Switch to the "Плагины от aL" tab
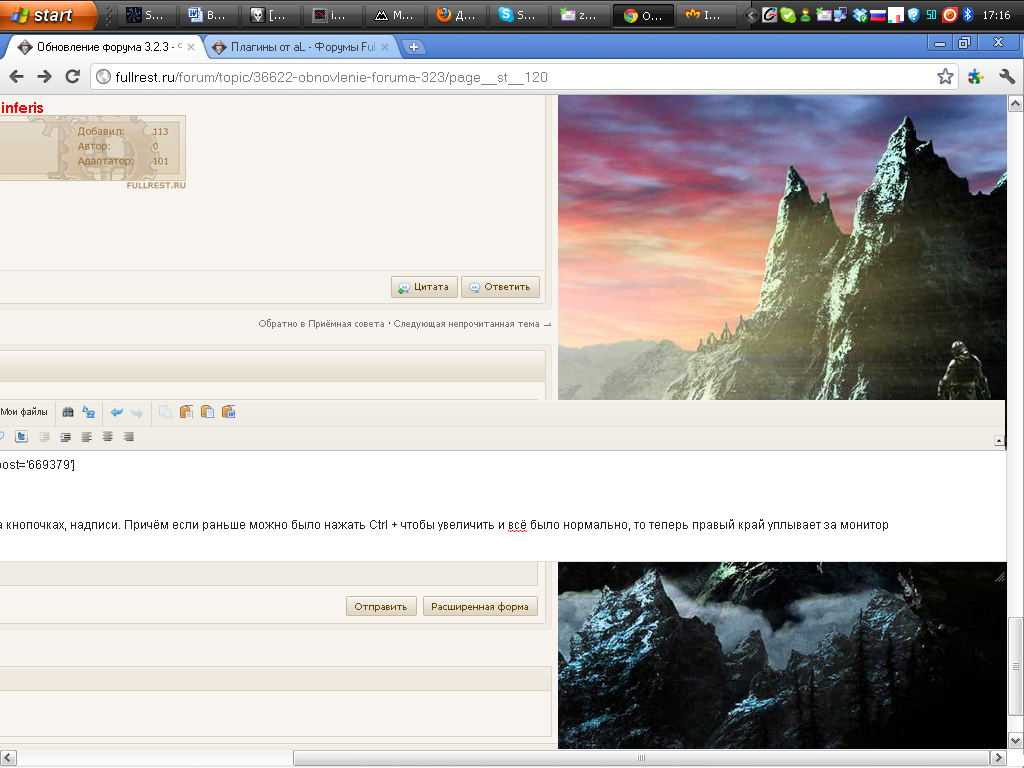The image size is (1024, 768). [x=300, y=47]
